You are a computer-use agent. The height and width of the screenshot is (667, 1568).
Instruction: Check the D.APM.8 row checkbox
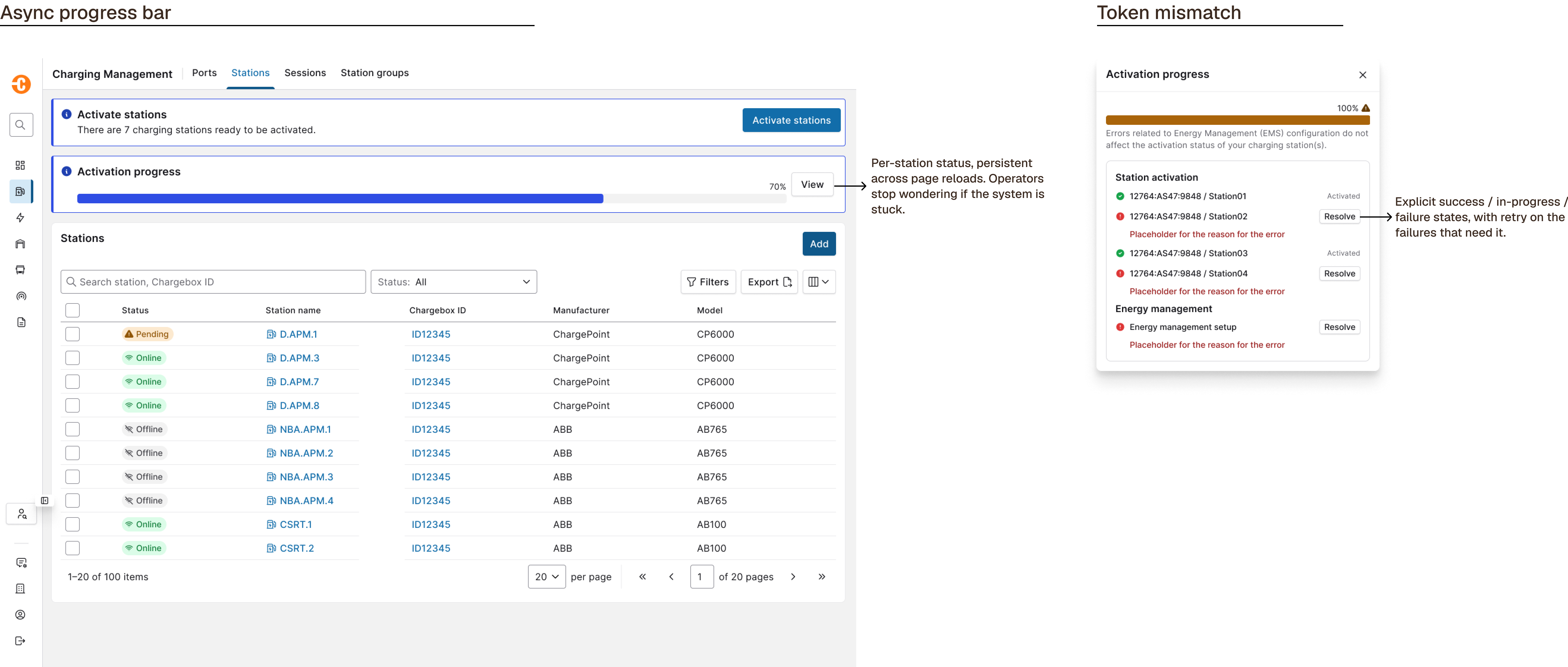(73, 405)
